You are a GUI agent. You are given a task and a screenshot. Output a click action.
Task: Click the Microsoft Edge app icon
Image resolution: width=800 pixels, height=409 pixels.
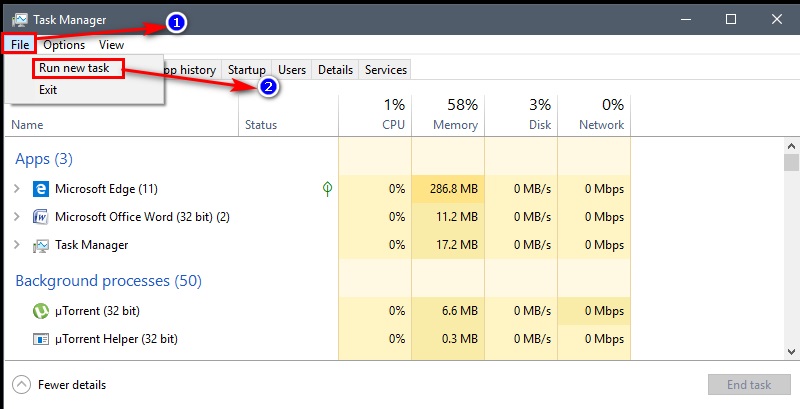[x=41, y=189]
